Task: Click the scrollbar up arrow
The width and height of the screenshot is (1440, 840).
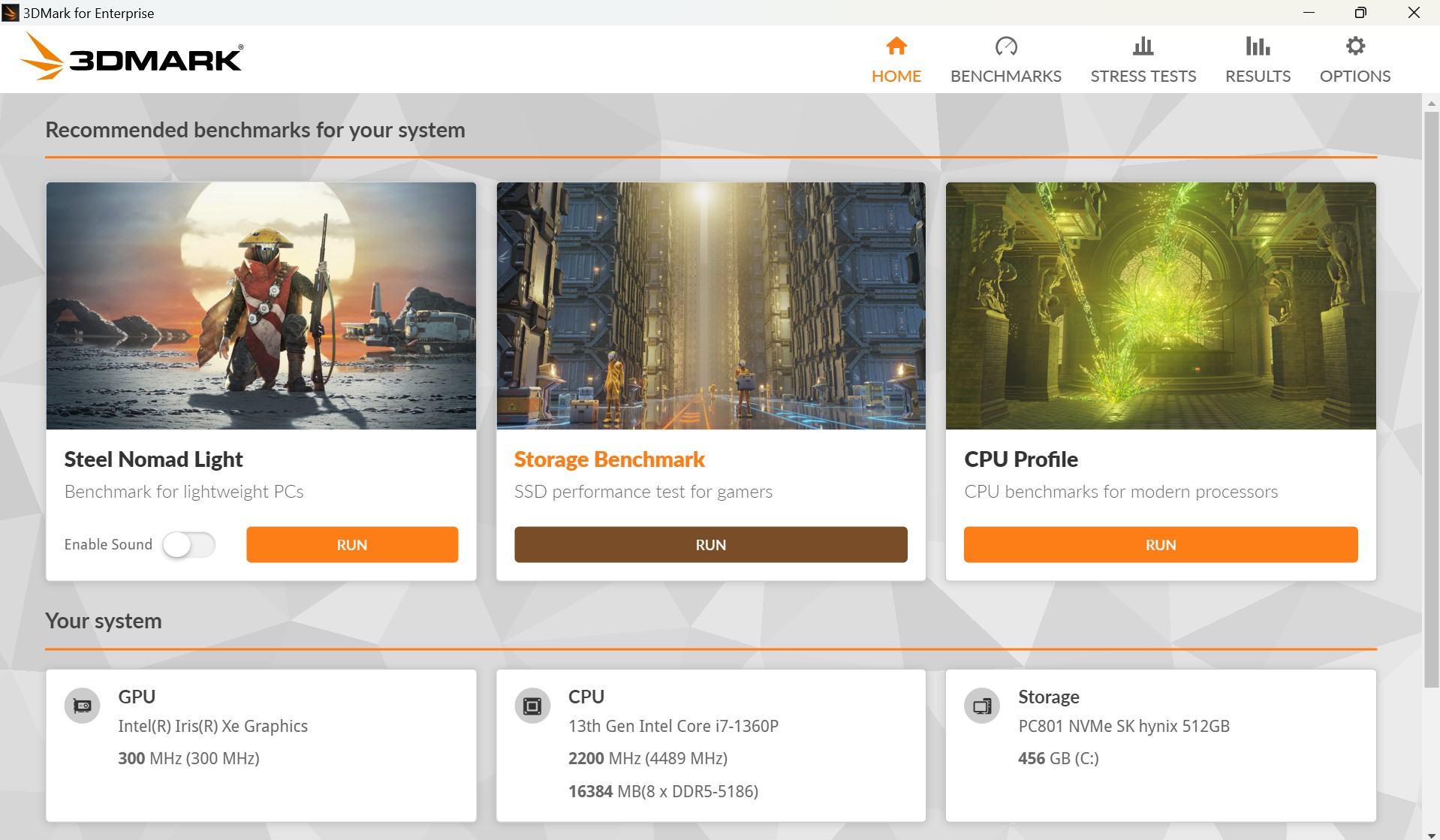Action: 1432,103
